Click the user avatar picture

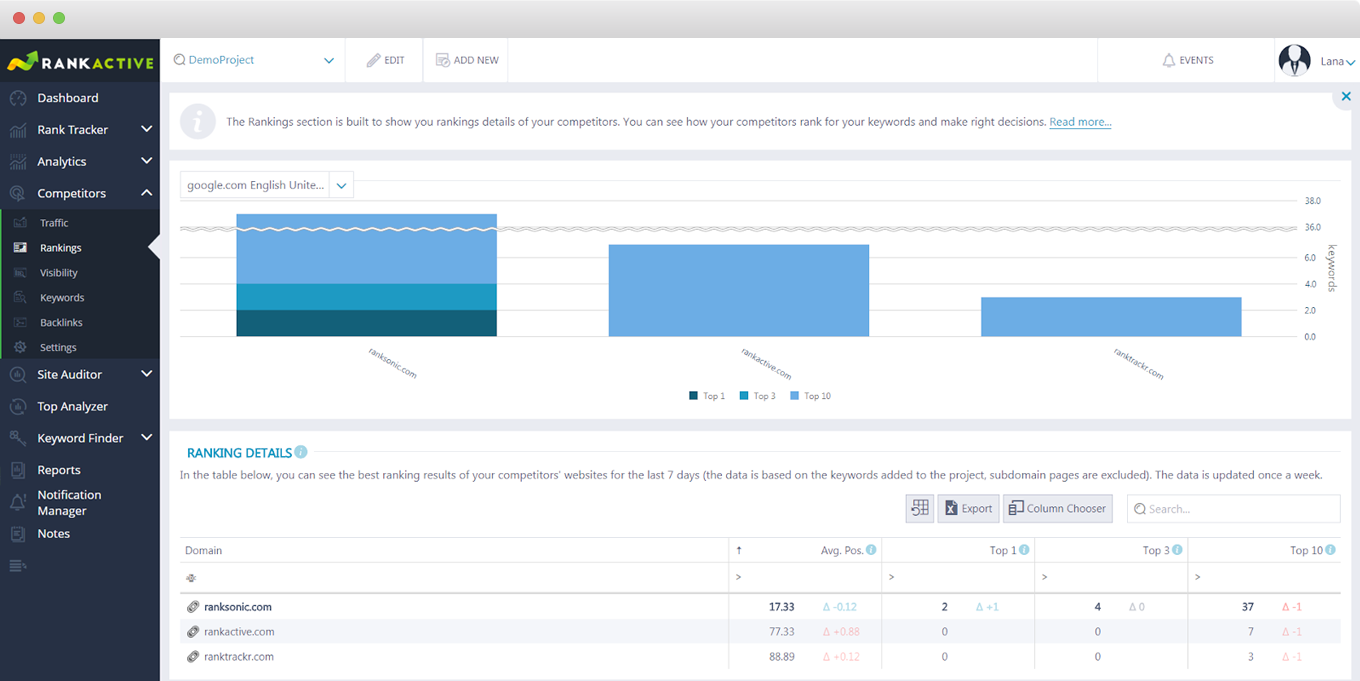1295,61
